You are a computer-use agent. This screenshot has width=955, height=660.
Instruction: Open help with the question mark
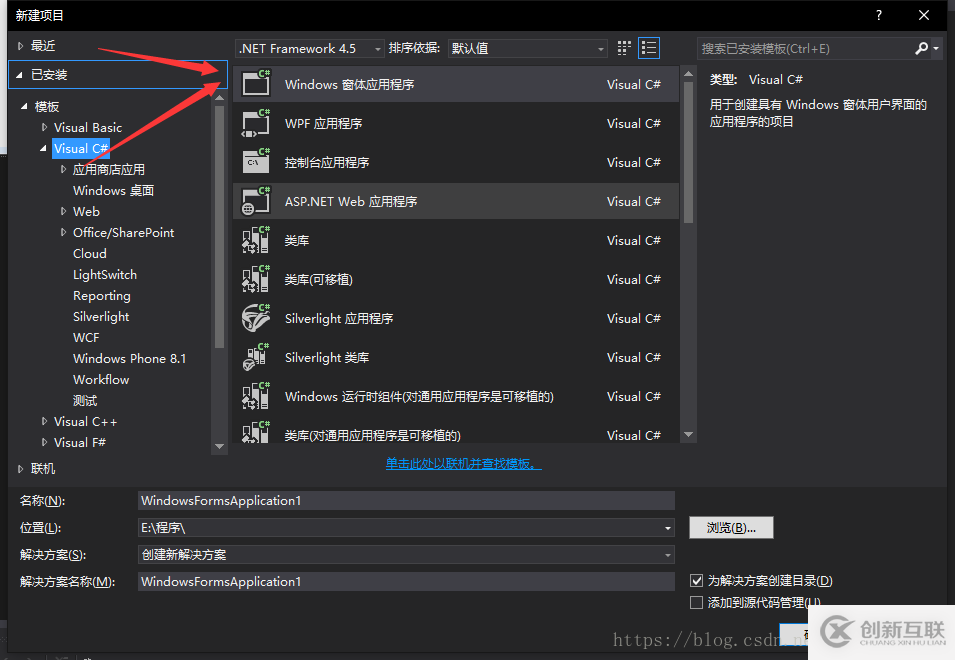click(878, 15)
